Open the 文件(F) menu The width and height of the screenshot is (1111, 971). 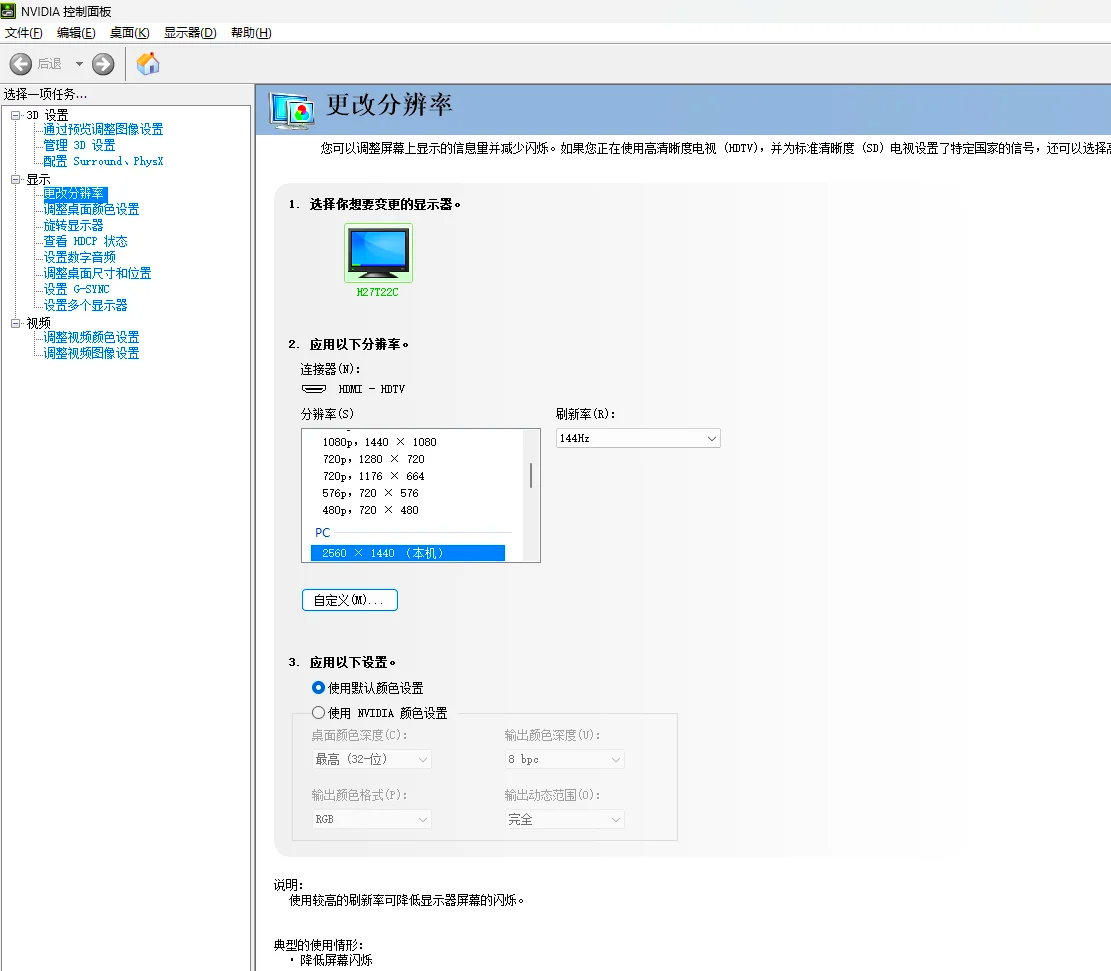pos(24,33)
